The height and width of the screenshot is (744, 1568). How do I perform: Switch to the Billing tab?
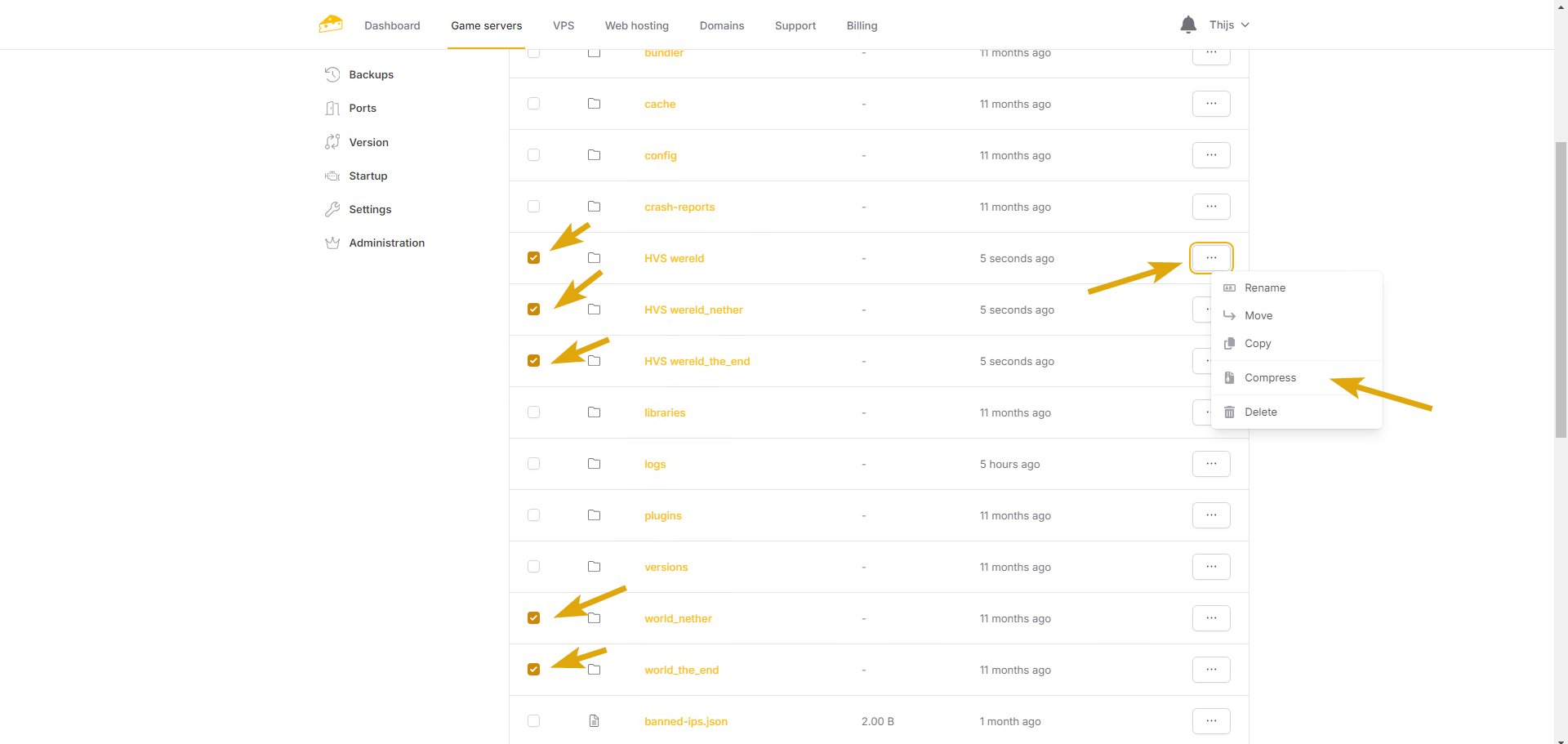862,25
